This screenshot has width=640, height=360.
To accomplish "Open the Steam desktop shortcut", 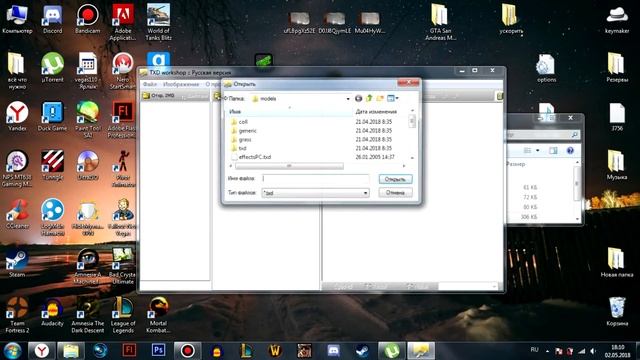I will point(17,263).
